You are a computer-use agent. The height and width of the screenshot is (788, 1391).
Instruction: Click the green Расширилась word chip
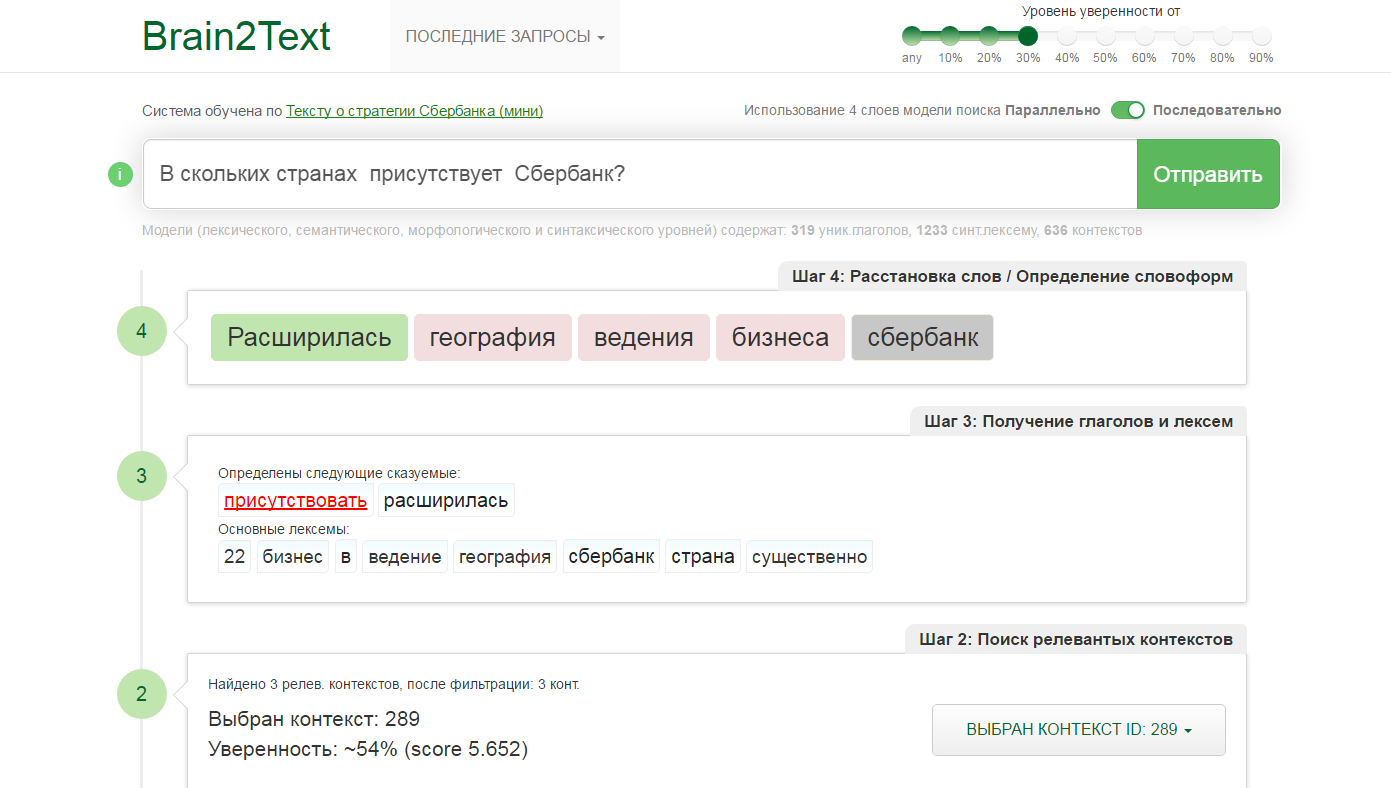click(309, 337)
